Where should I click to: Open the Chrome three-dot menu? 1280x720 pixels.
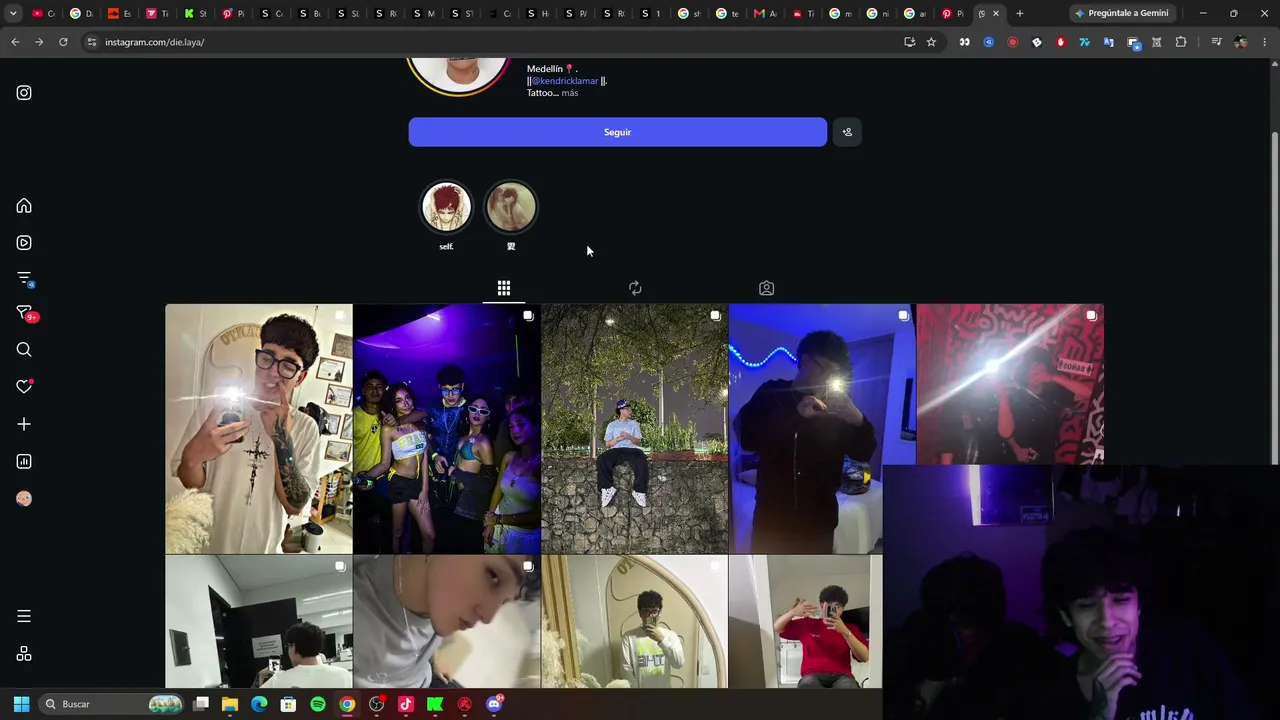1265,42
